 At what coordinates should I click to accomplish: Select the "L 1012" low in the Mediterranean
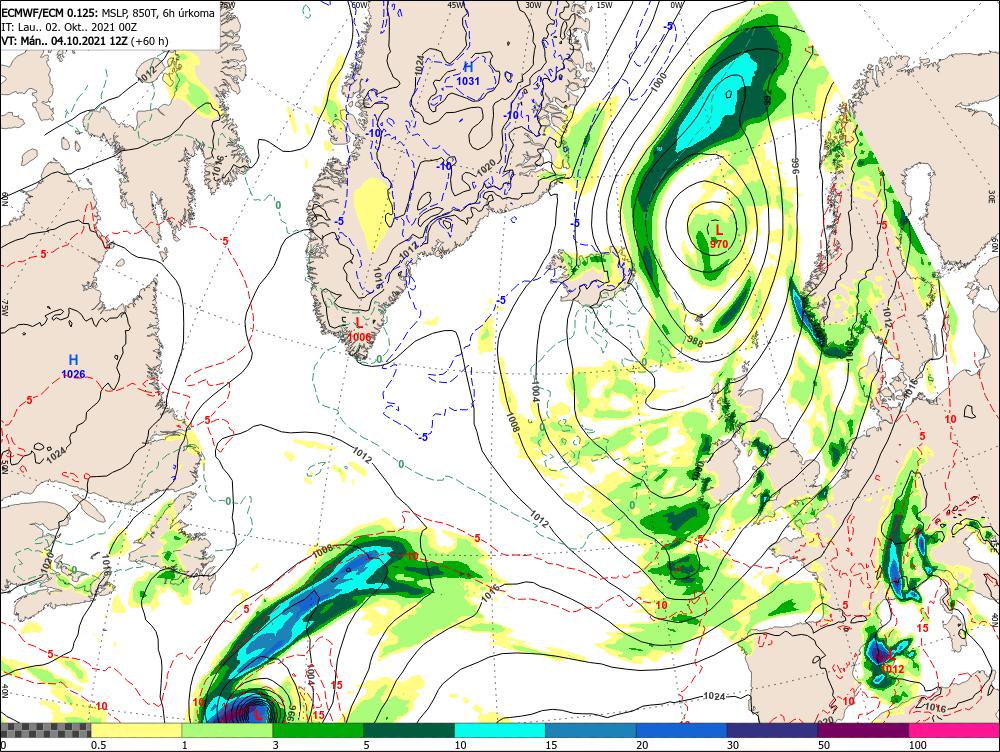point(892,663)
